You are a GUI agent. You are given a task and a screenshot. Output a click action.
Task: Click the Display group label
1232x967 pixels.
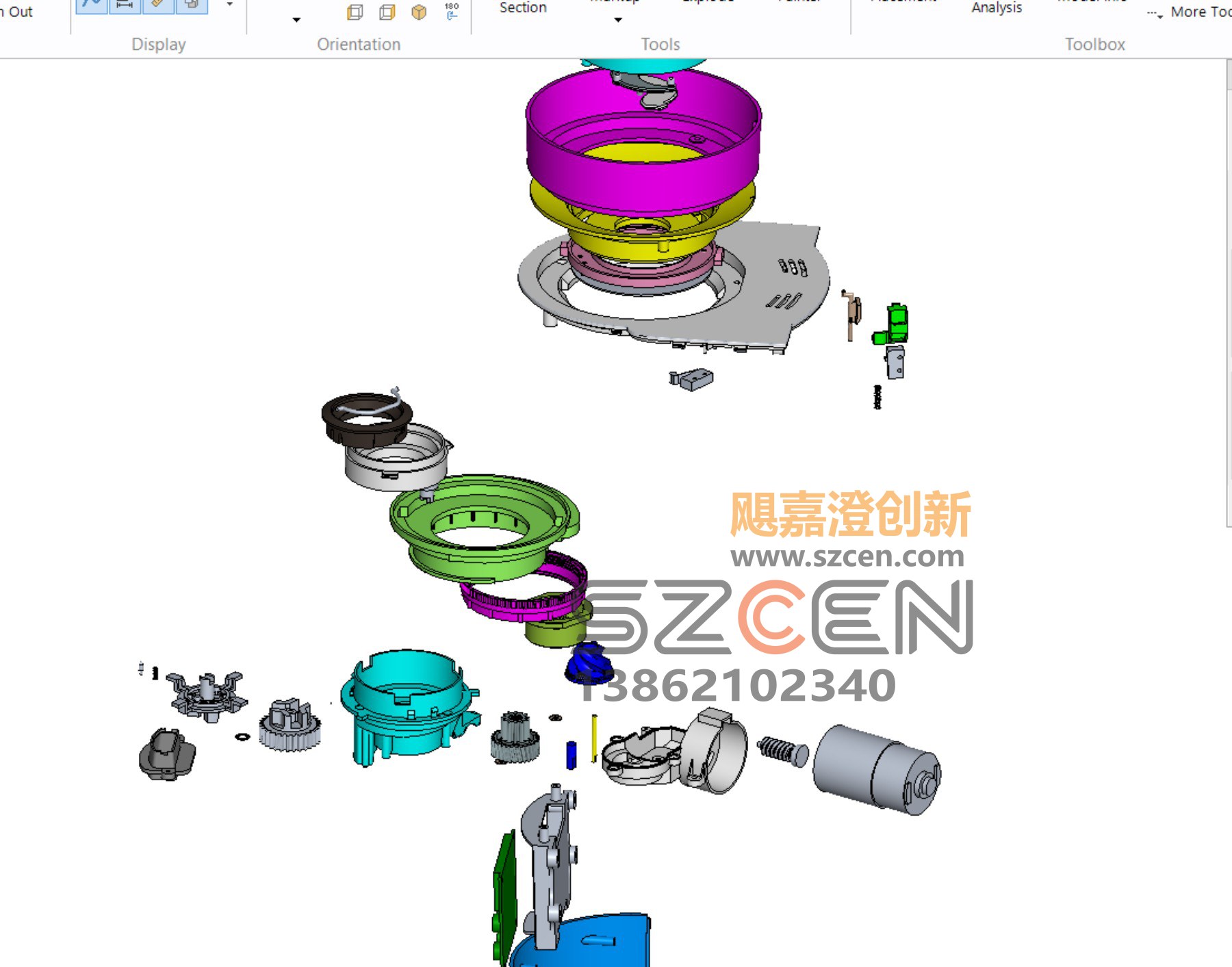159,44
